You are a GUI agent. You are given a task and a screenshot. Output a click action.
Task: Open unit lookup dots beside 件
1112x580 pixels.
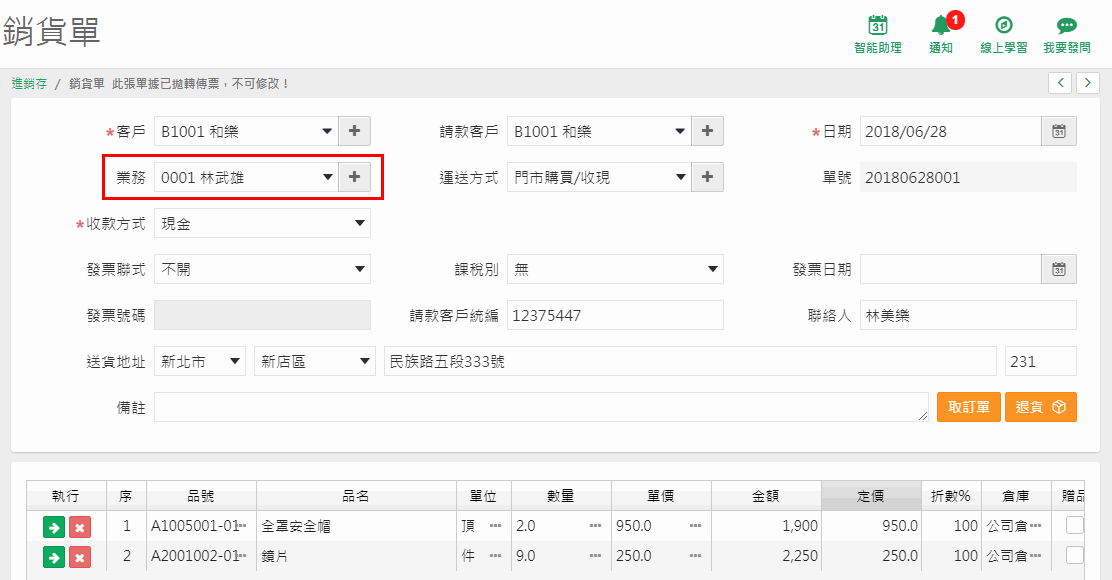(x=495, y=556)
